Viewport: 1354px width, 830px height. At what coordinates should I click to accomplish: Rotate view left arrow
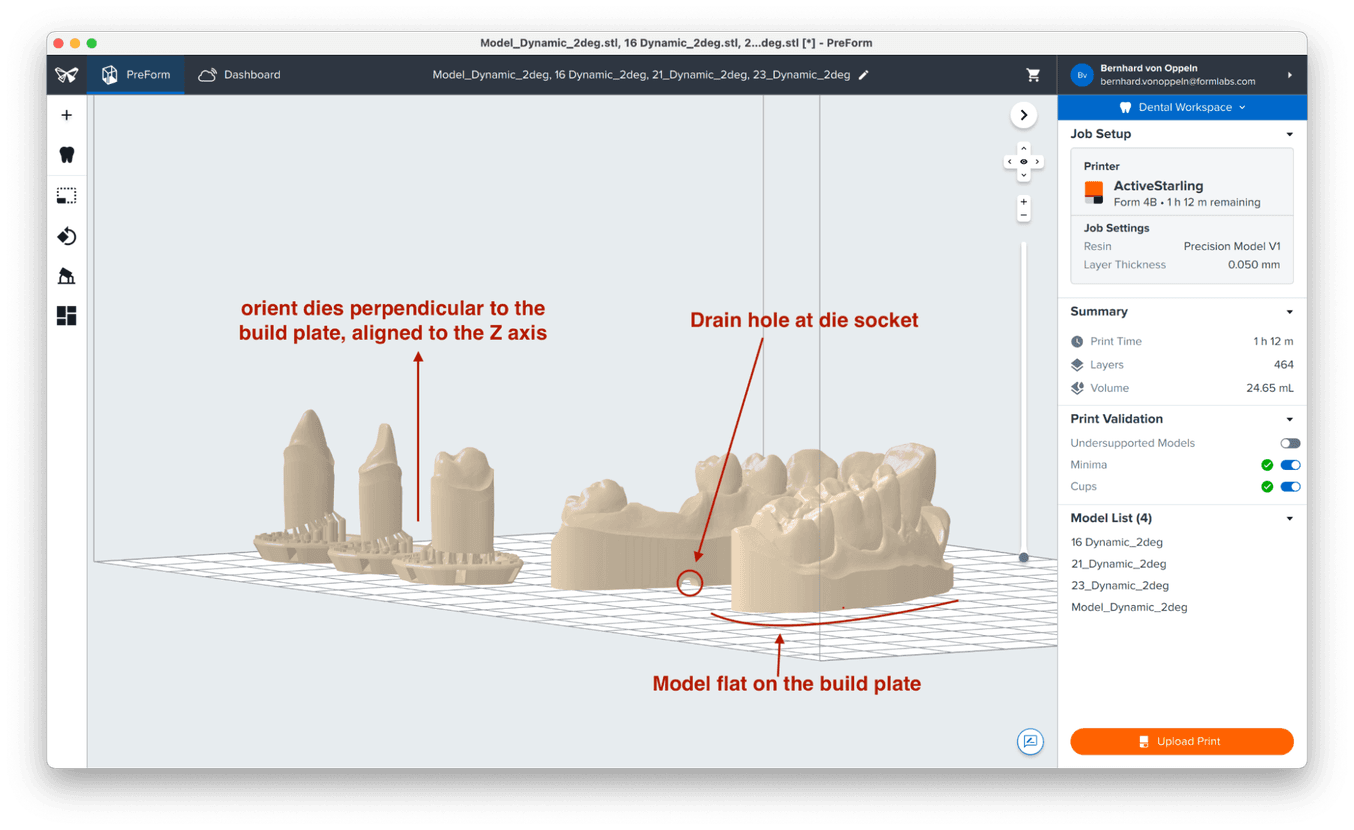point(1010,161)
